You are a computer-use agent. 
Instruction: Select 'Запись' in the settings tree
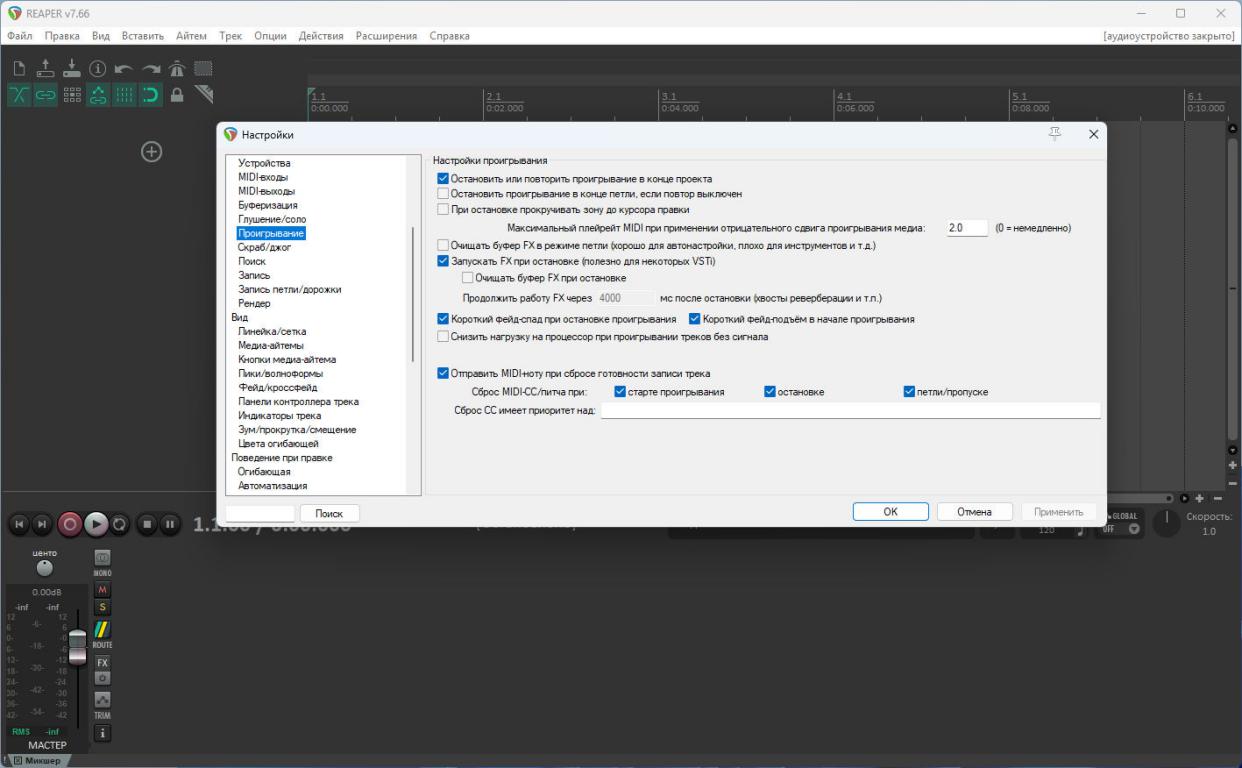tap(253, 275)
